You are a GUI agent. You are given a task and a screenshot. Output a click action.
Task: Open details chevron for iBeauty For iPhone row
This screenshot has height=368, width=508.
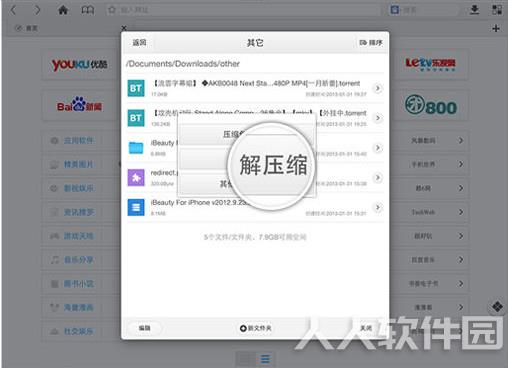(x=377, y=207)
